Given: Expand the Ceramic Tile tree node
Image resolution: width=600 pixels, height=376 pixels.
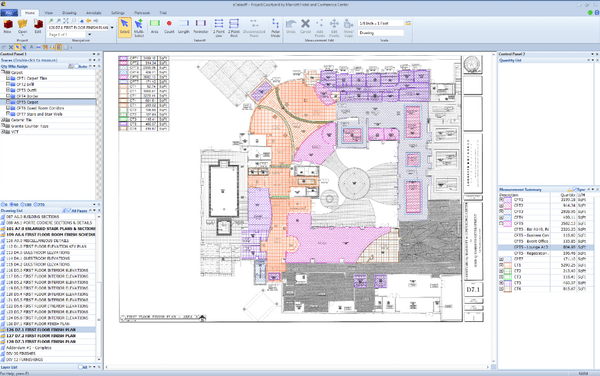Looking at the screenshot, I should 3,120.
